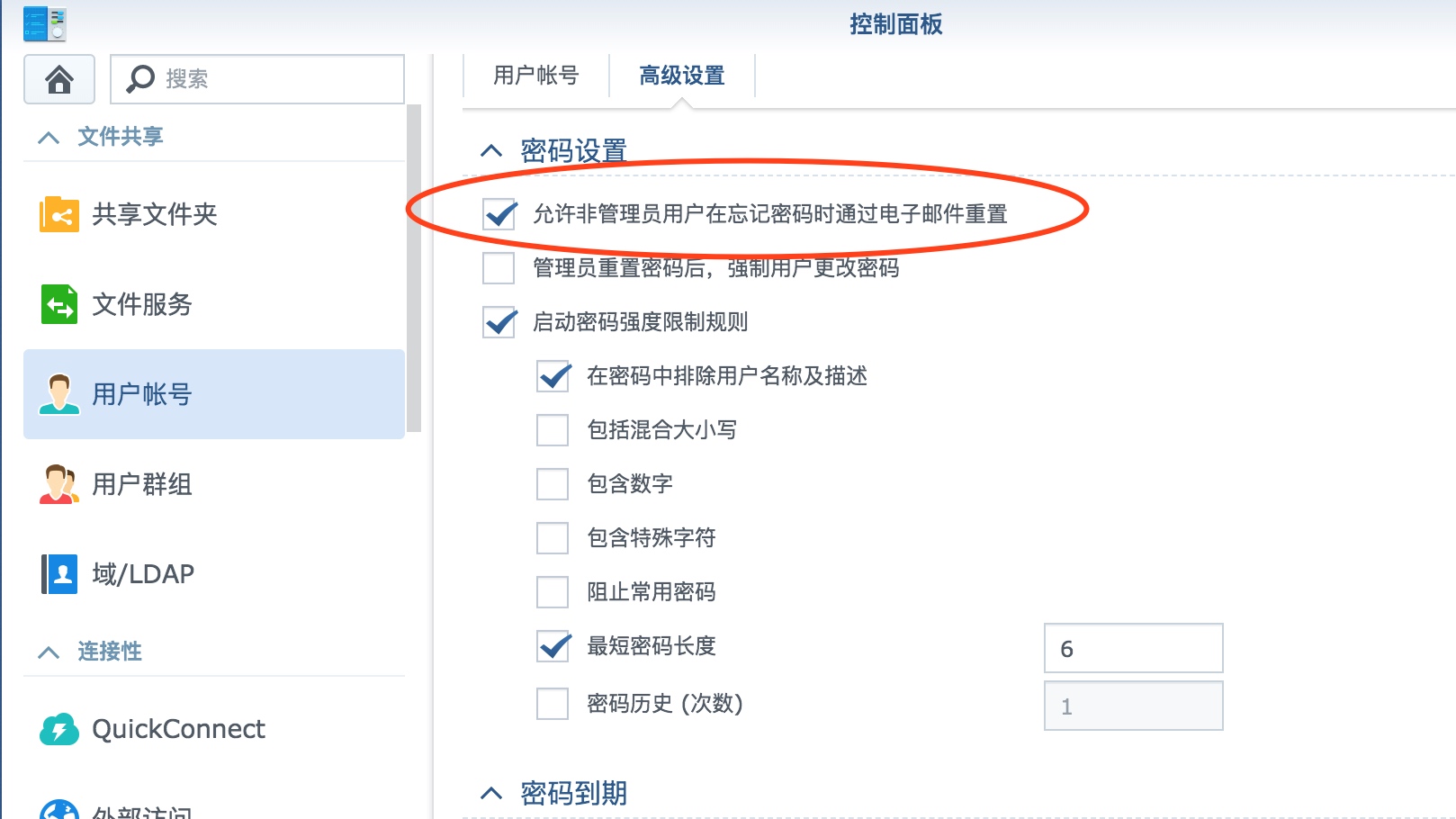The image size is (1456, 819).
Task: Uncheck 允许非管理员用户通过电子邮件重置 checkbox
Action: (x=499, y=214)
